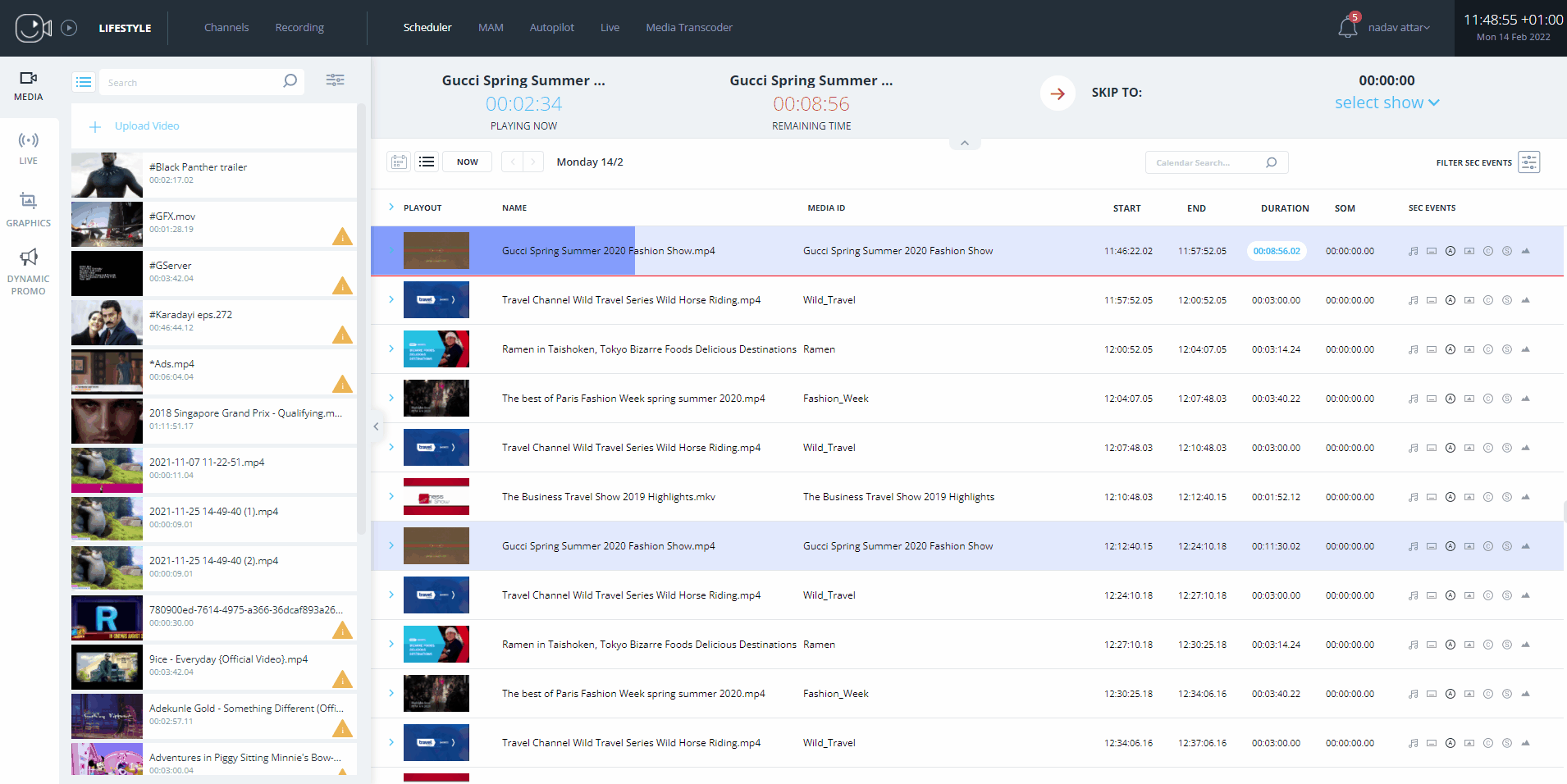Viewport: 1567px width, 784px height.
Task: Toggle media library list view button
Action: coord(84,82)
